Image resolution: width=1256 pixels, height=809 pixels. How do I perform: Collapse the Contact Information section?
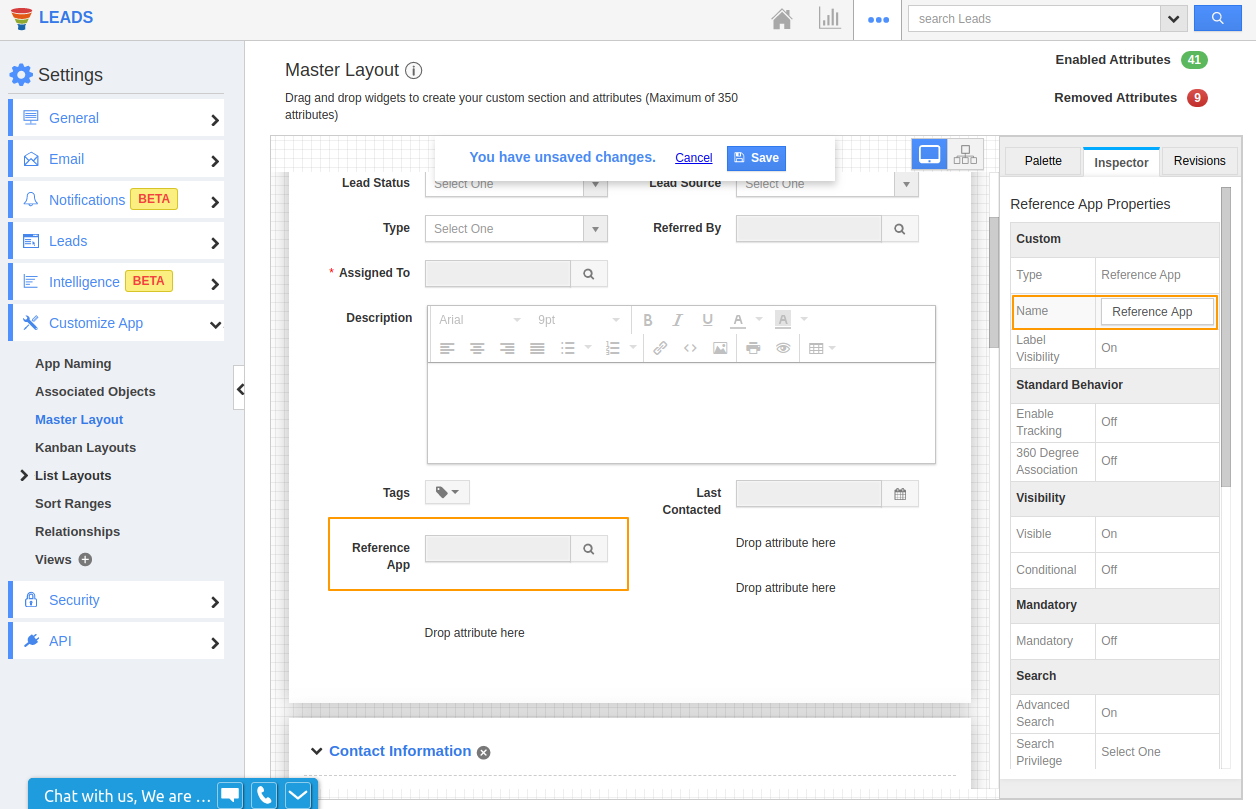click(316, 751)
